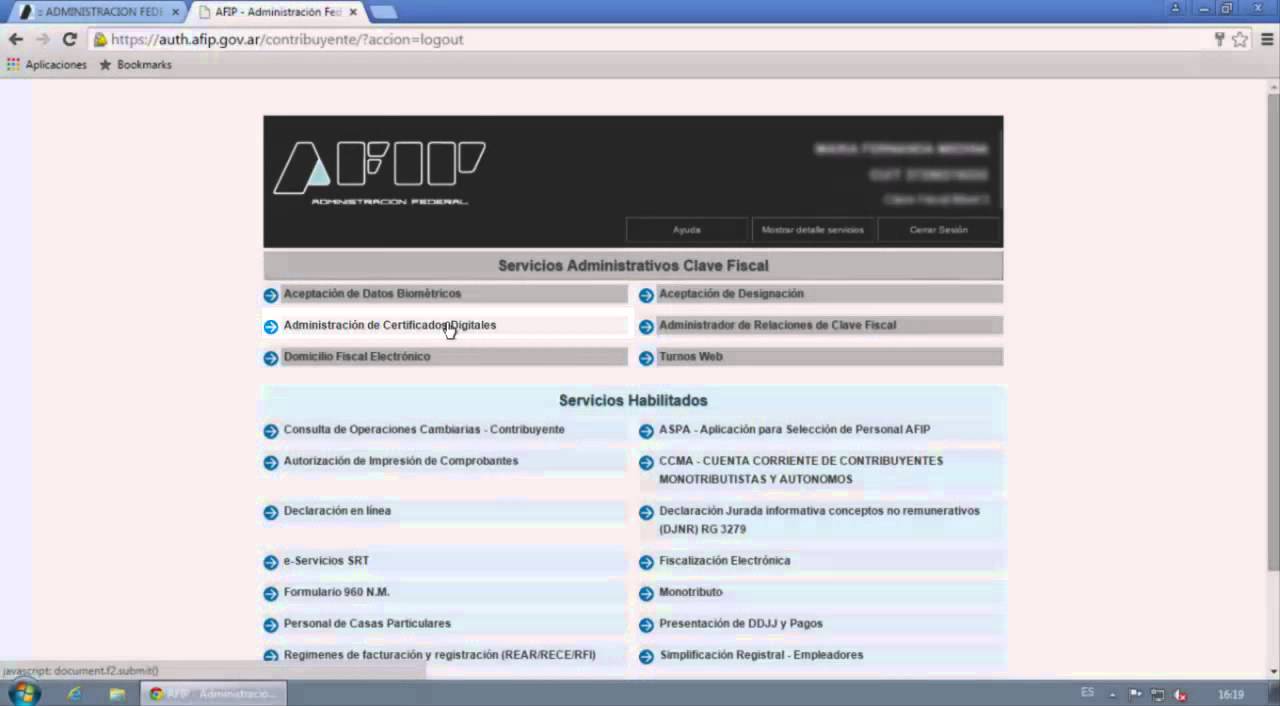This screenshot has width=1280, height=706.
Task: Click the browser forward arrow
Action: [42, 39]
